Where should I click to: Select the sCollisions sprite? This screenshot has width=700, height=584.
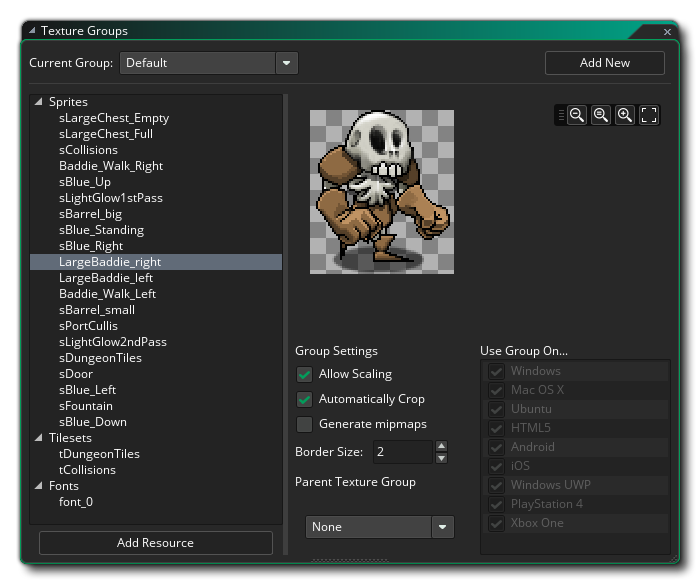click(x=156, y=150)
